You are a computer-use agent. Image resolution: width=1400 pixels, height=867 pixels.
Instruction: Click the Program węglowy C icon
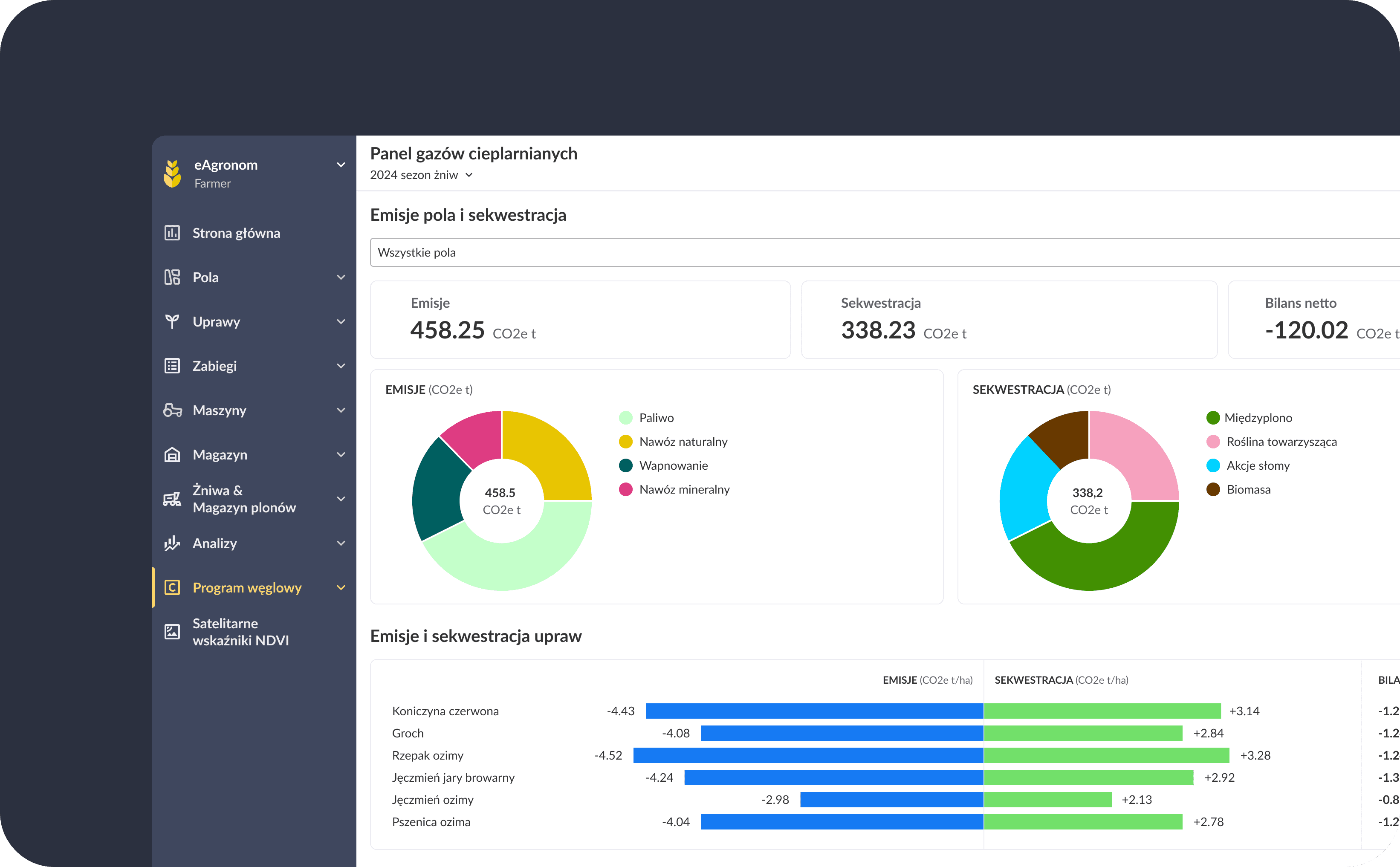(172, 588)
